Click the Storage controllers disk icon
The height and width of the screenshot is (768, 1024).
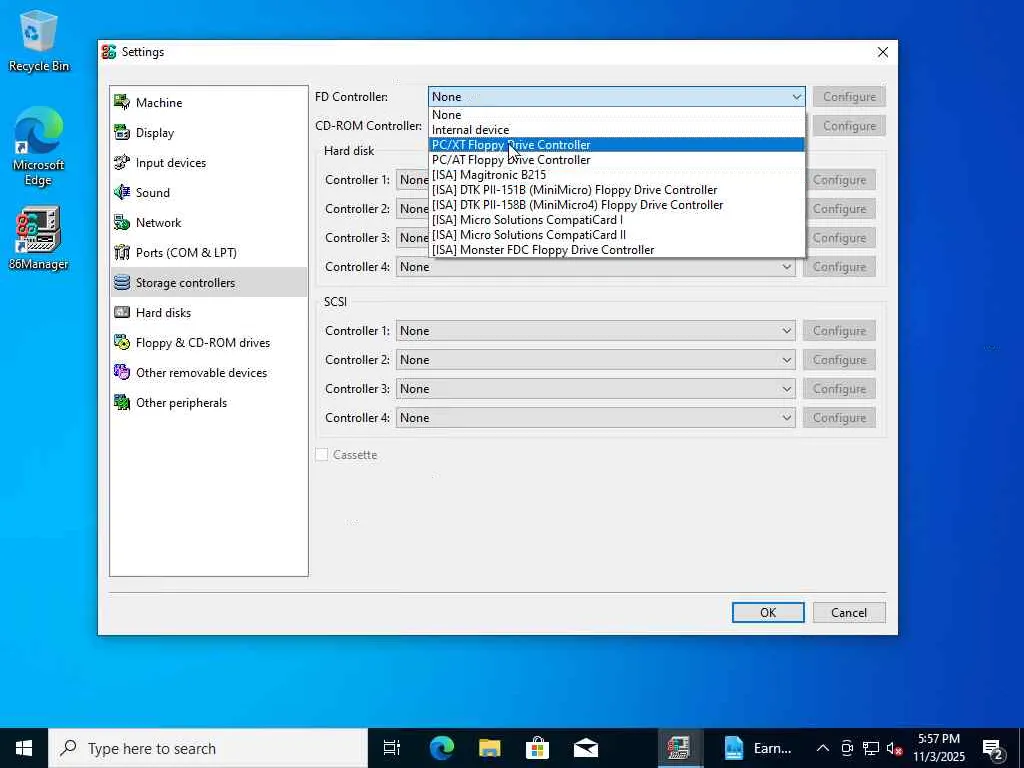coord(122,282)
